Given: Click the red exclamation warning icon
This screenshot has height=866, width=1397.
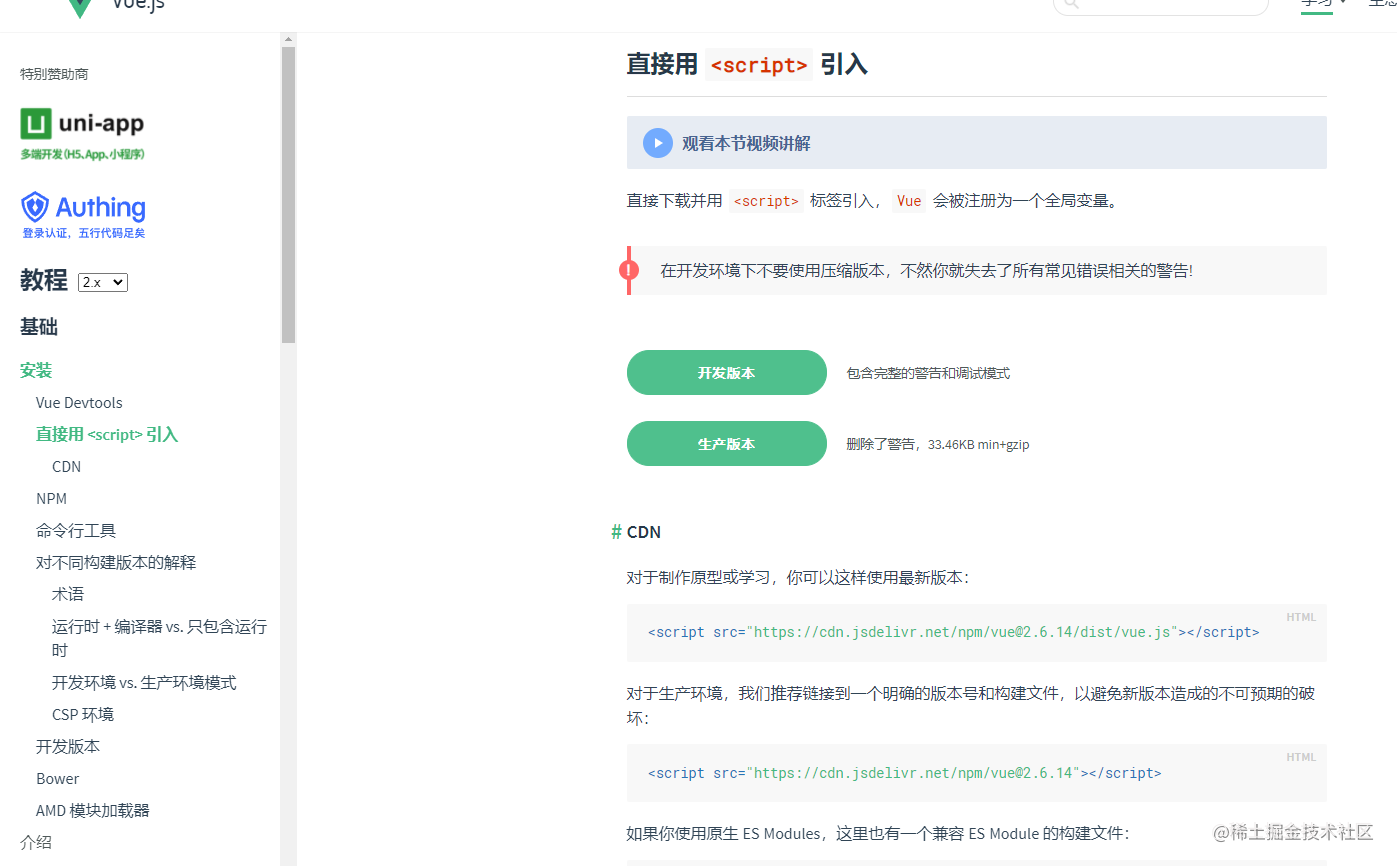Looking at the screenshot, I should [629, 270].
